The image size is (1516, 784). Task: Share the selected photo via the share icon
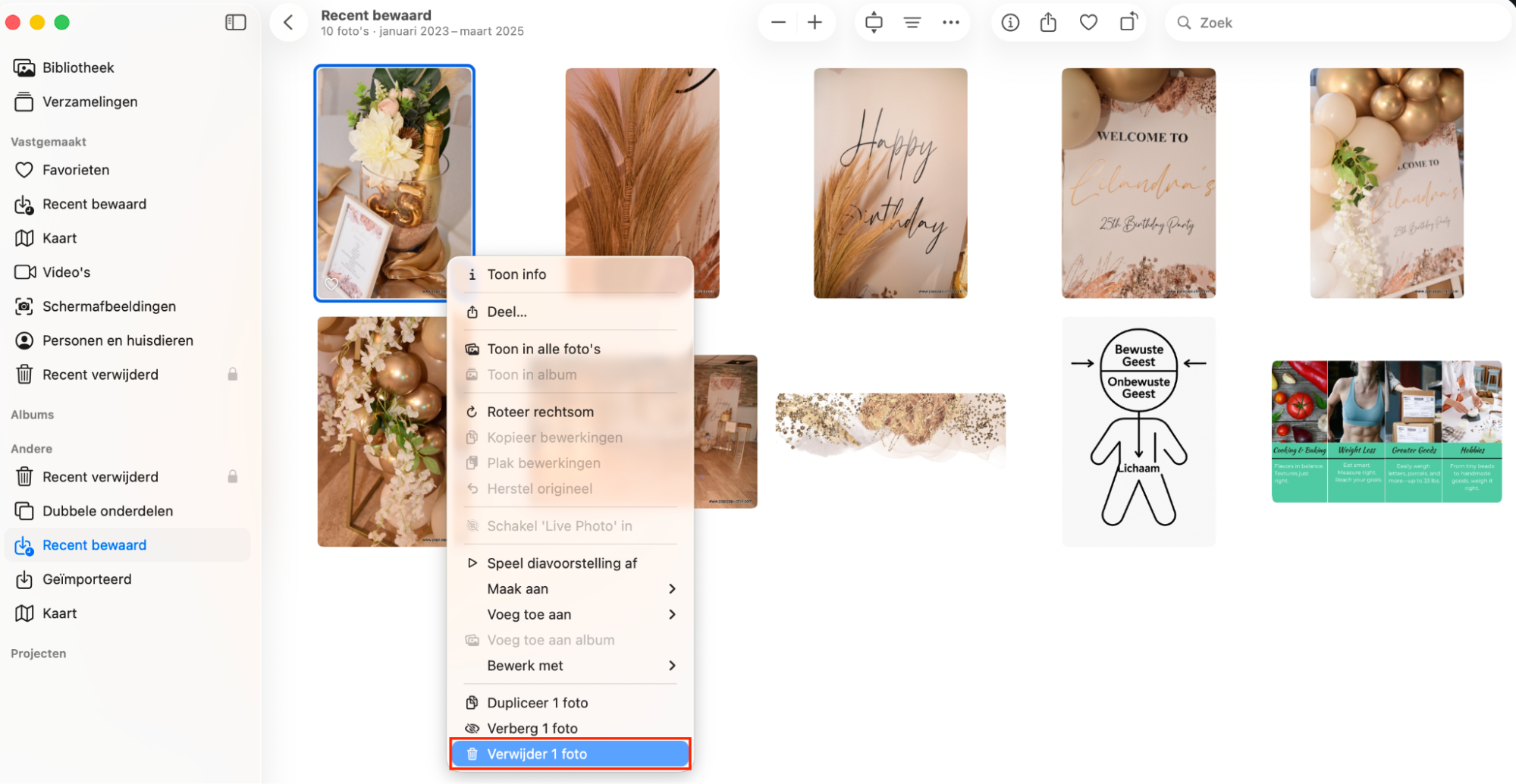click(1049, 22)
